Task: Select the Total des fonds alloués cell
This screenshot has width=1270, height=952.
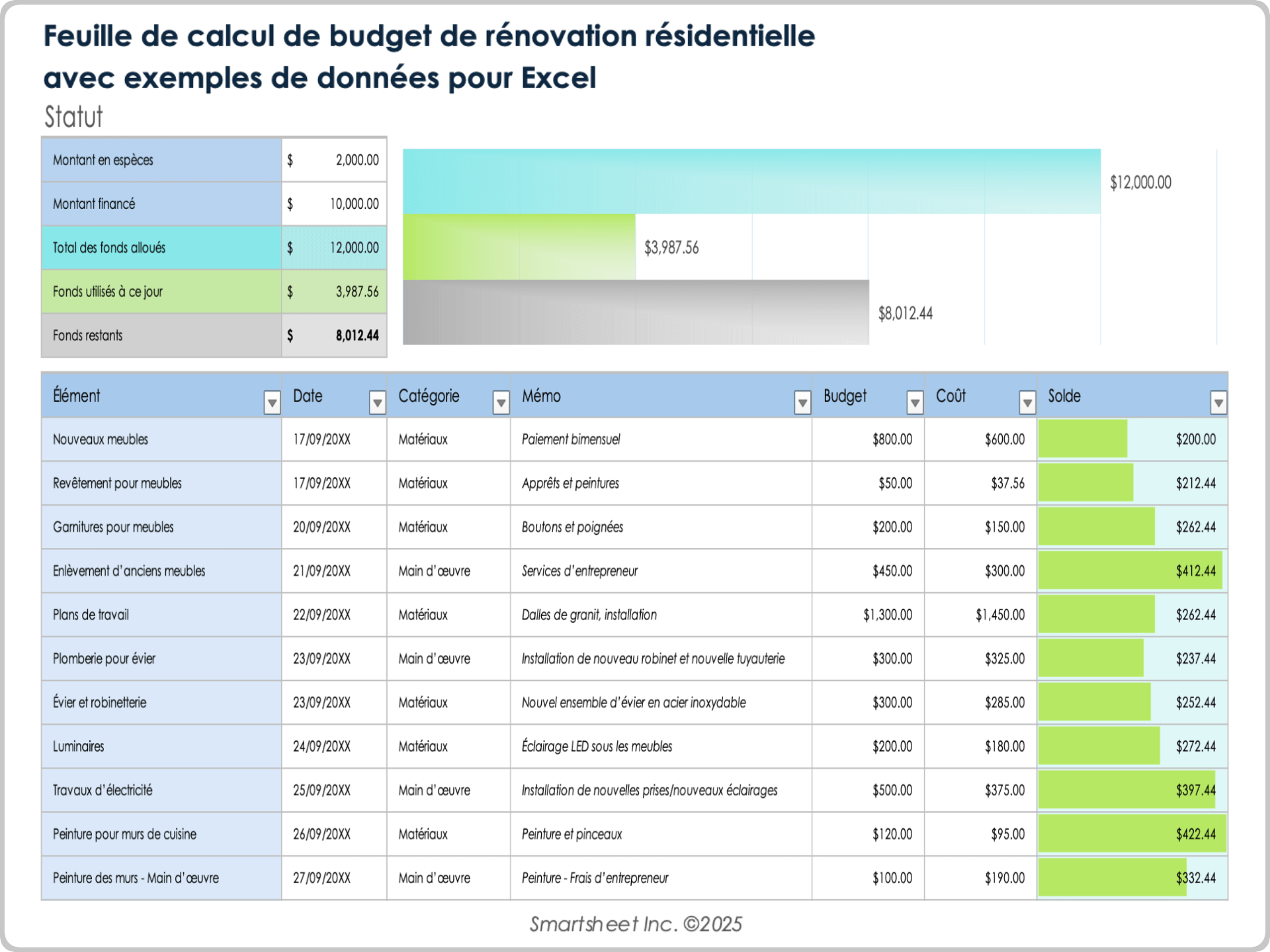Action: (161, 248)
